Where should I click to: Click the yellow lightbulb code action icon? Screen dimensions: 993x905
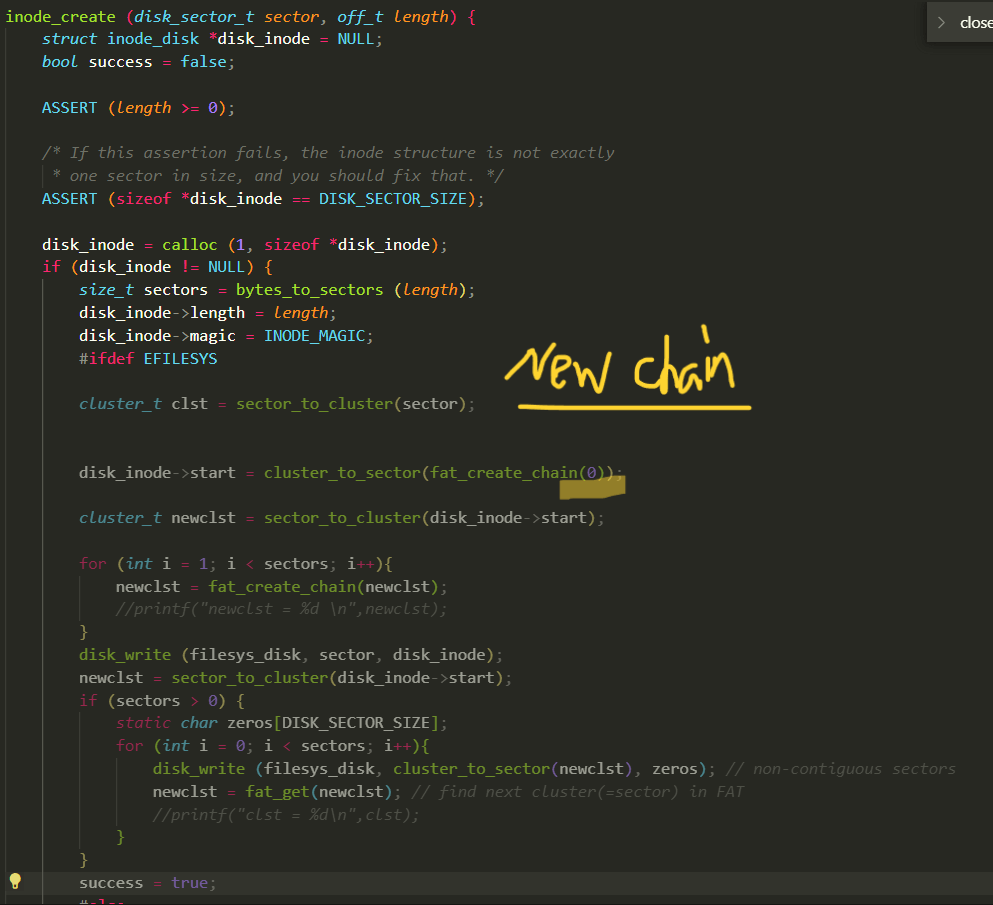point(15,881)
